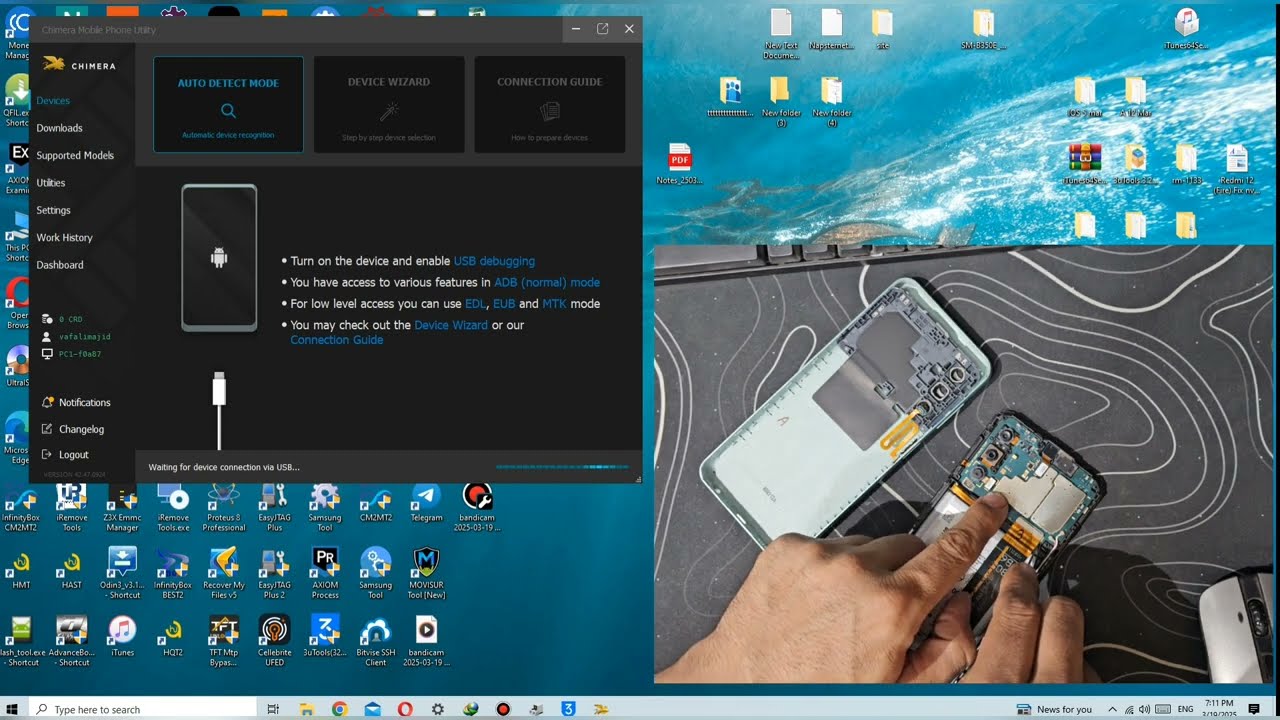Open the Device Wizard card
1280x720 pixels.
(389, 104)
